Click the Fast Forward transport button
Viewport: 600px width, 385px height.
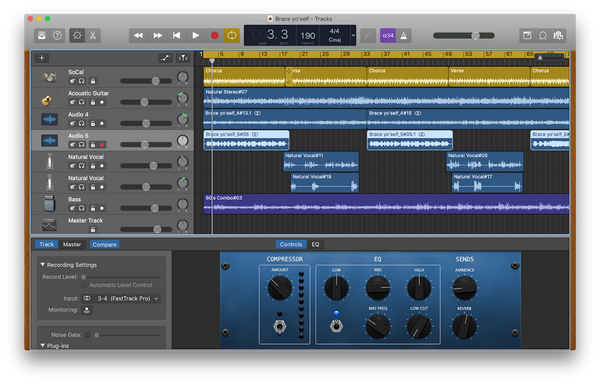click(158, 36)
